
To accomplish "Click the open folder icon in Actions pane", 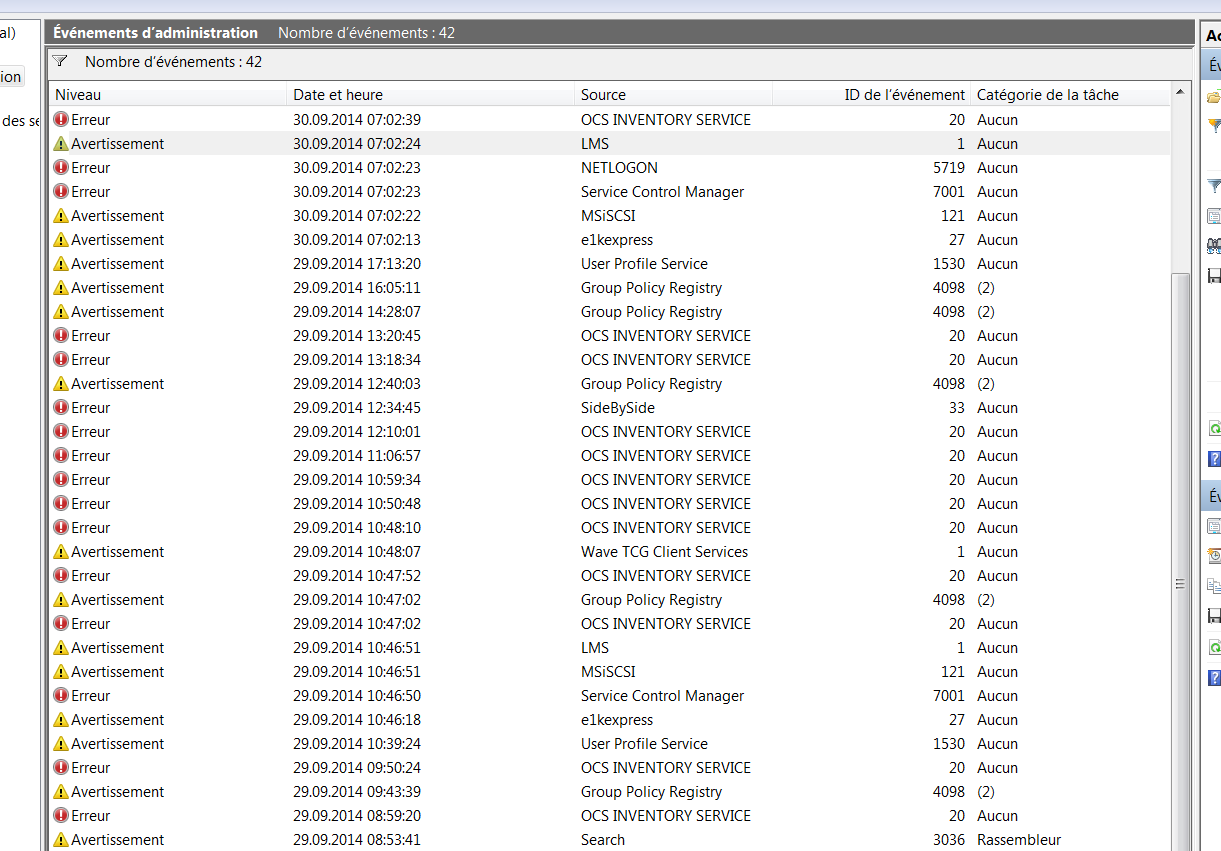I will pyautogui.click(x=1214, y=97).
